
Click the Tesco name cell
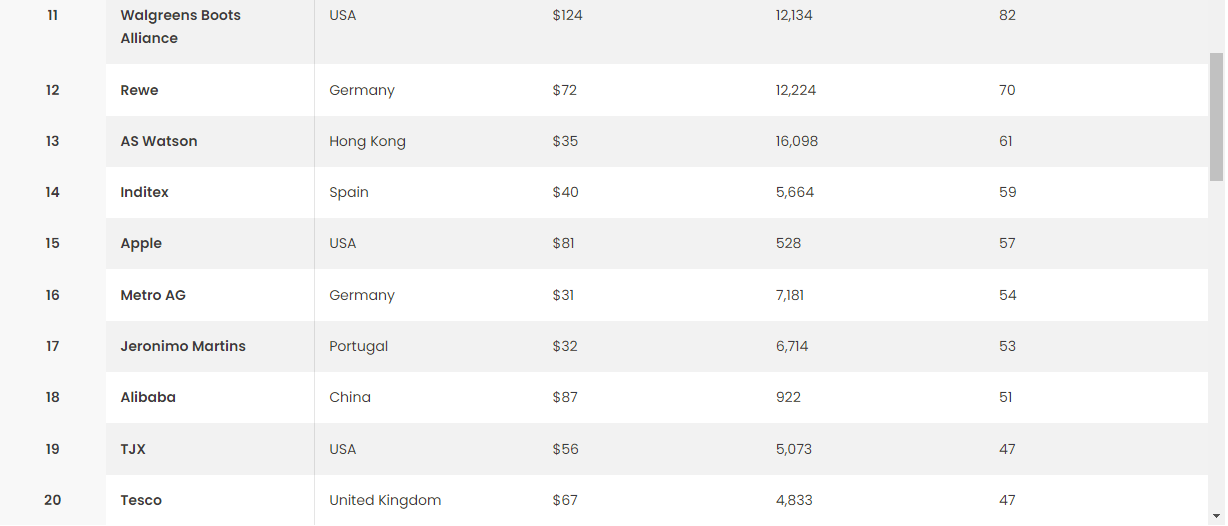141,500
